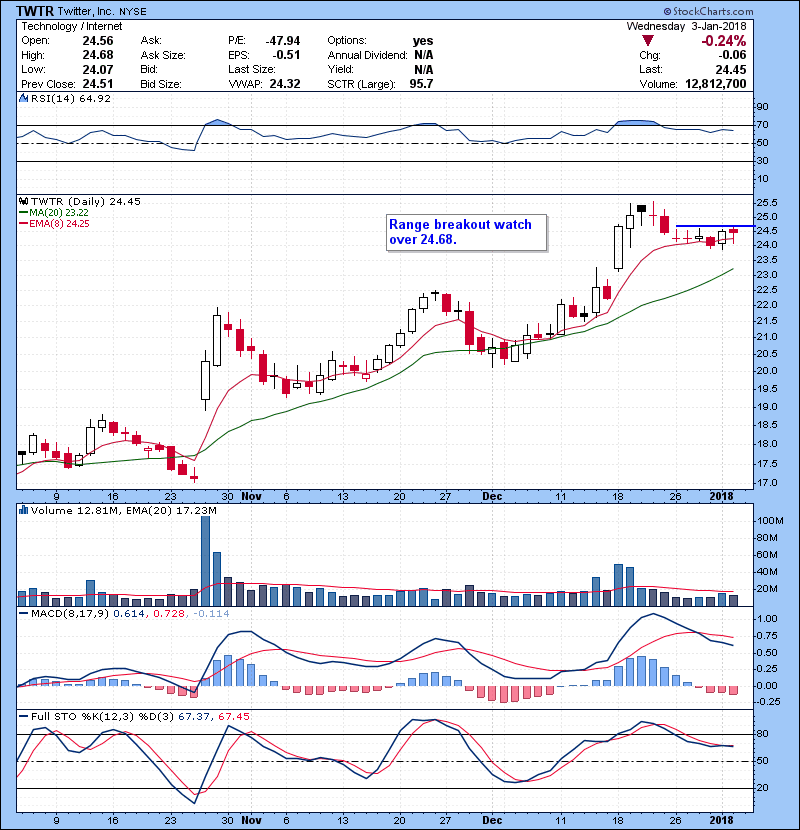Image resolution: width=800 pixels, height=830 pixels.
Task: Select the Open value 24.56
Action: tap(98, 41)
